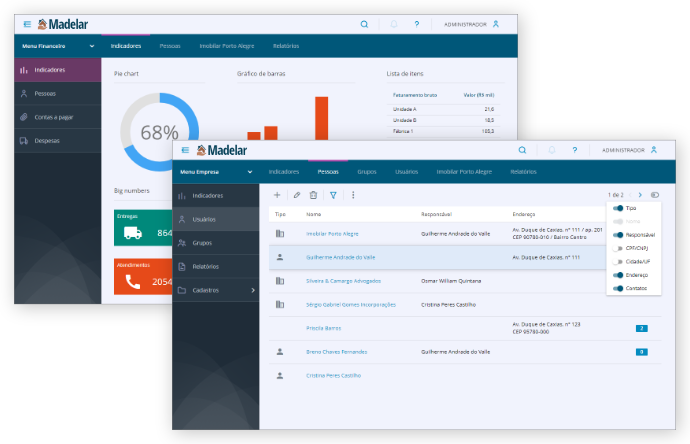Switch to Usuários tab in front window
The image size is (690, 444).
pyautogui.click(x=407, y=172)
